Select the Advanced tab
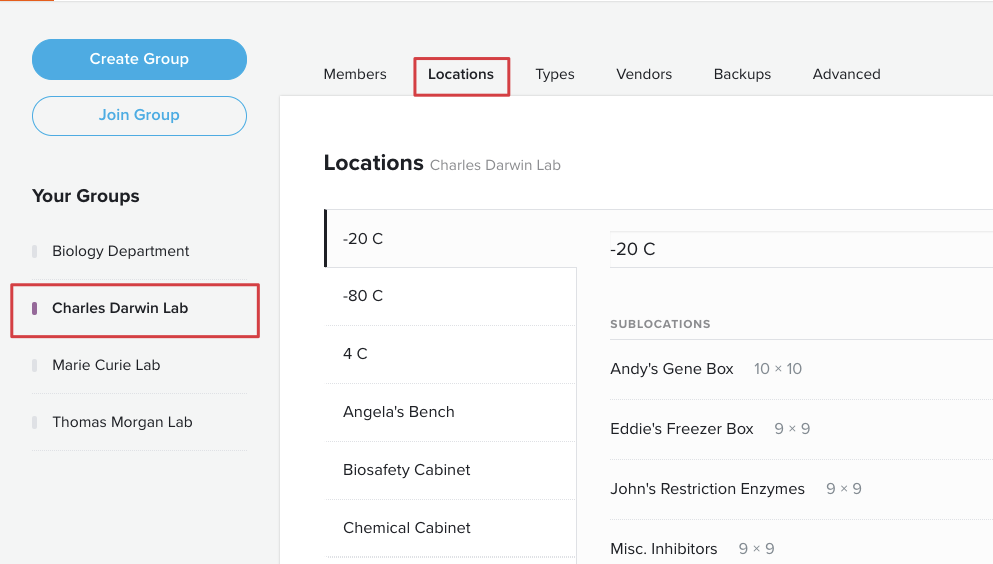The width and height of the screenshot is (993, 564). pyautogui.click(x=846, y=74)
